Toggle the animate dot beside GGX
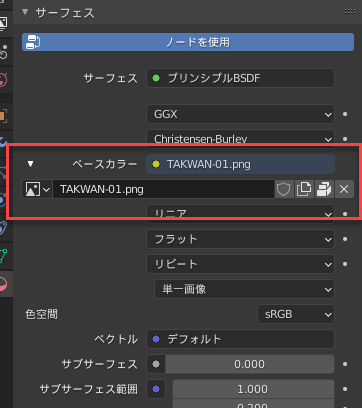This screenshot has width=362, height=408. click(345, 114)
